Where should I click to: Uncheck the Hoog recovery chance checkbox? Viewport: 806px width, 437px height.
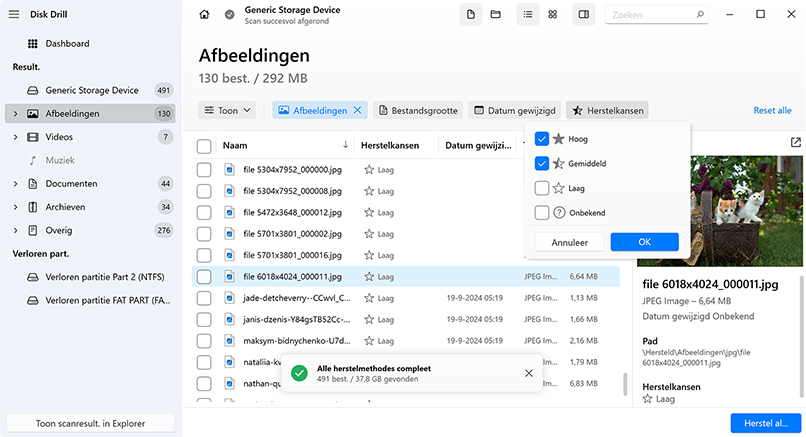point(542,139)
